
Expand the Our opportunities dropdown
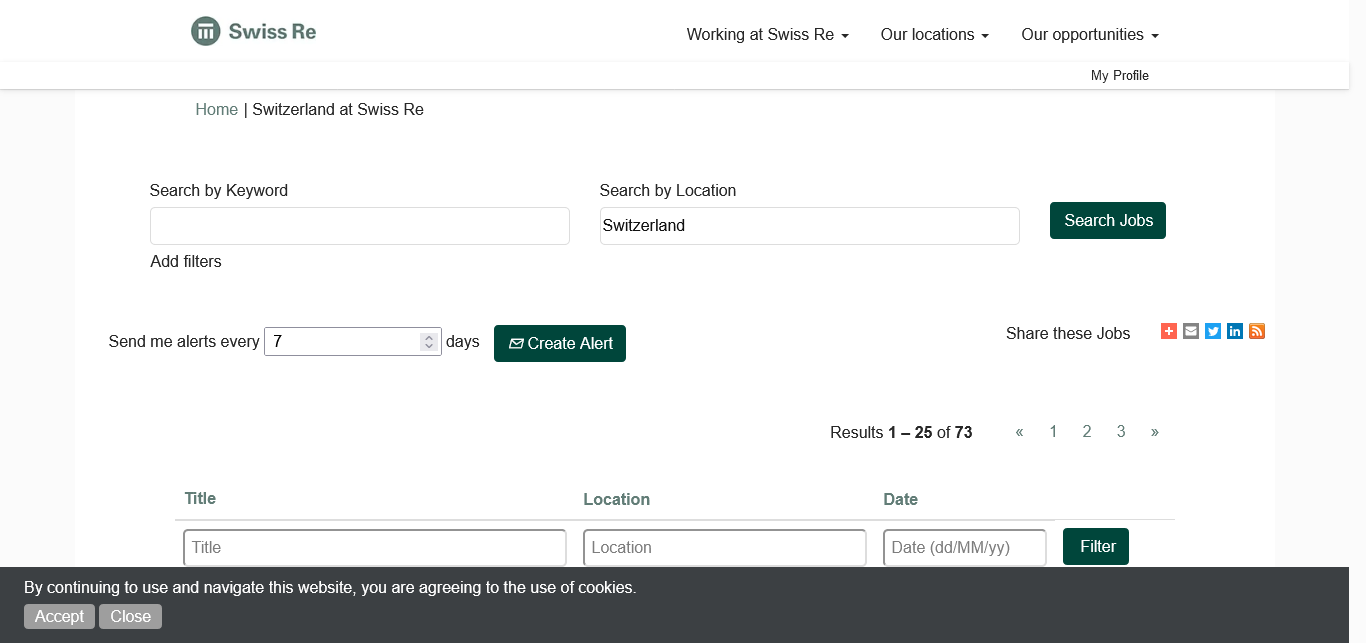[x=1089, y=34]
